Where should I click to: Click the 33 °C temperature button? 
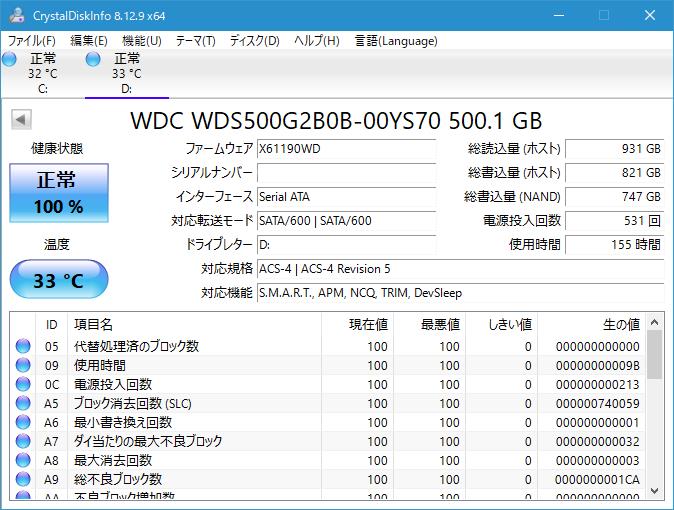(59, 280)
